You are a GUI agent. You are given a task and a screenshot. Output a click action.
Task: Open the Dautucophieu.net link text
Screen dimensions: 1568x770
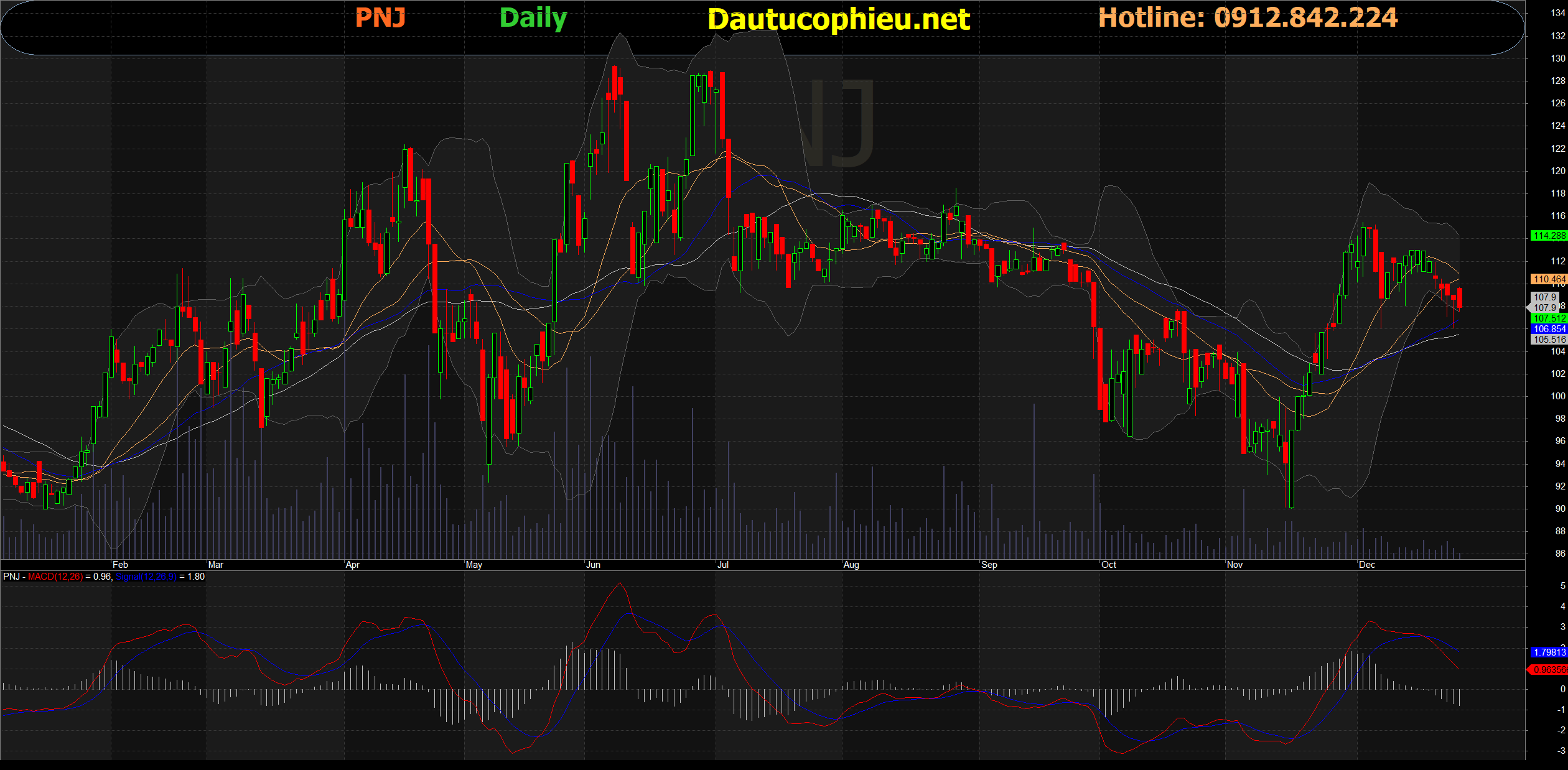[x=838, y=19]
